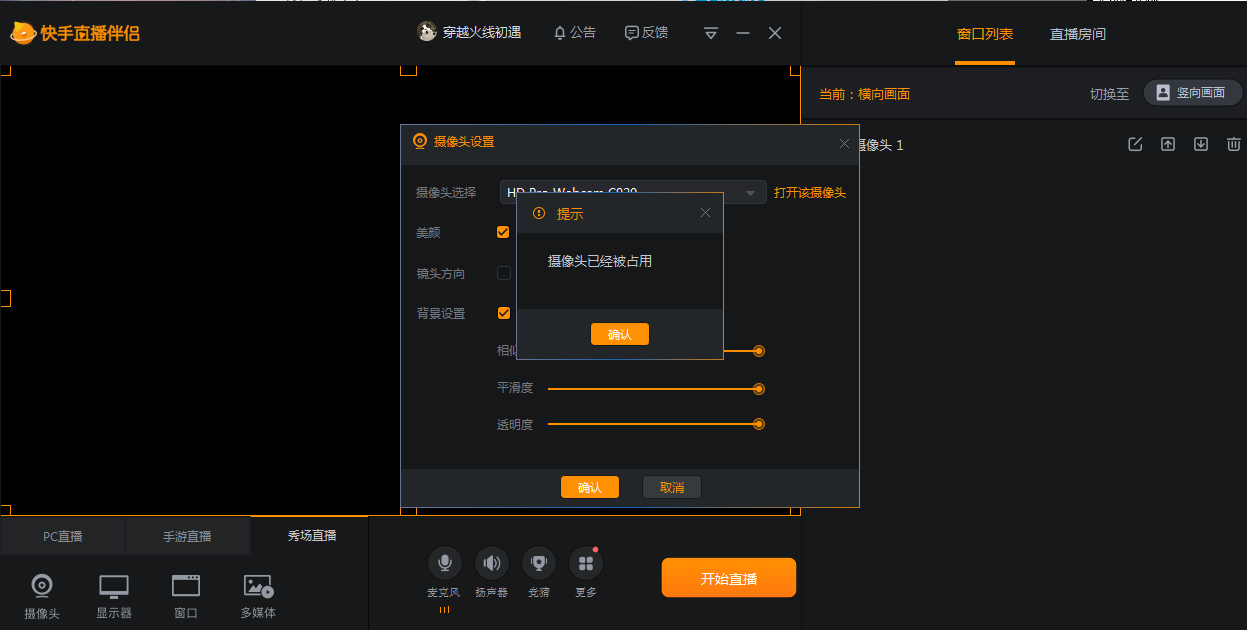Switch to 竖向画面 portrait mode
Screen dimensions: 1247x630
tap(1193, 93)
